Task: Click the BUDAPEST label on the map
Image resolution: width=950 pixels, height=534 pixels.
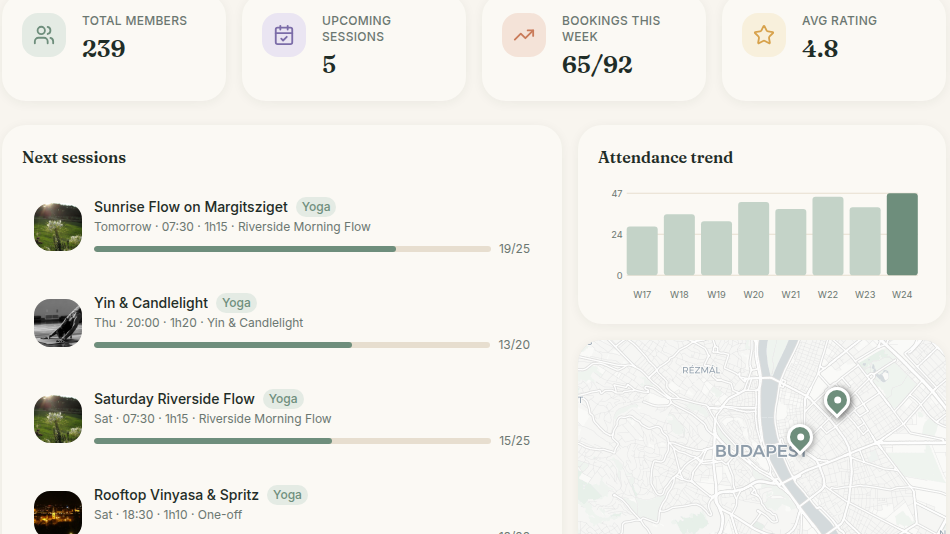Action: [x=760, y=451]
